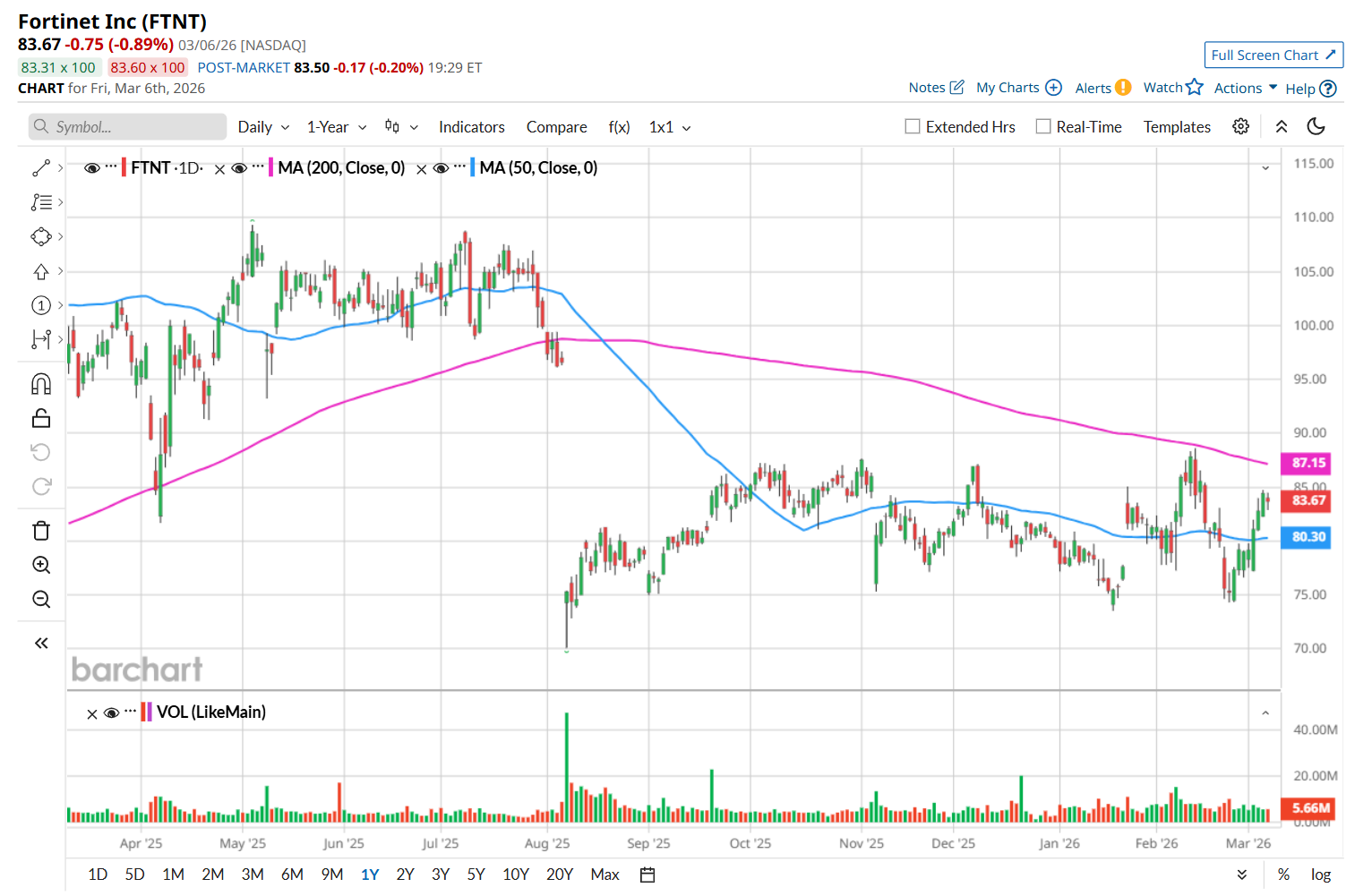Collapse the header with the double-chevron icon
The image size is (1372, 896).
coord(1282,126)
